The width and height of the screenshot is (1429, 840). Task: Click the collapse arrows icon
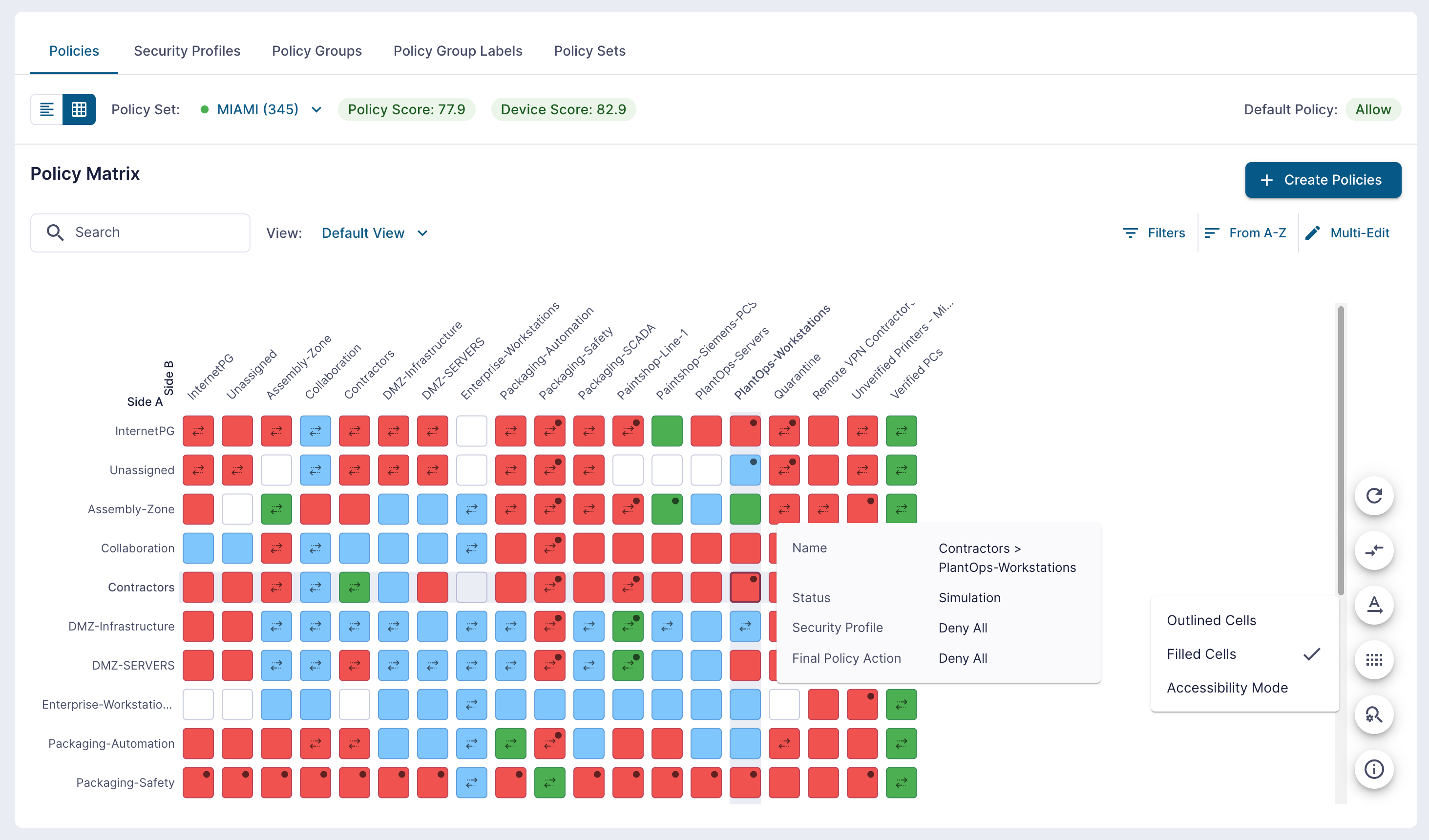(1374, 551)
